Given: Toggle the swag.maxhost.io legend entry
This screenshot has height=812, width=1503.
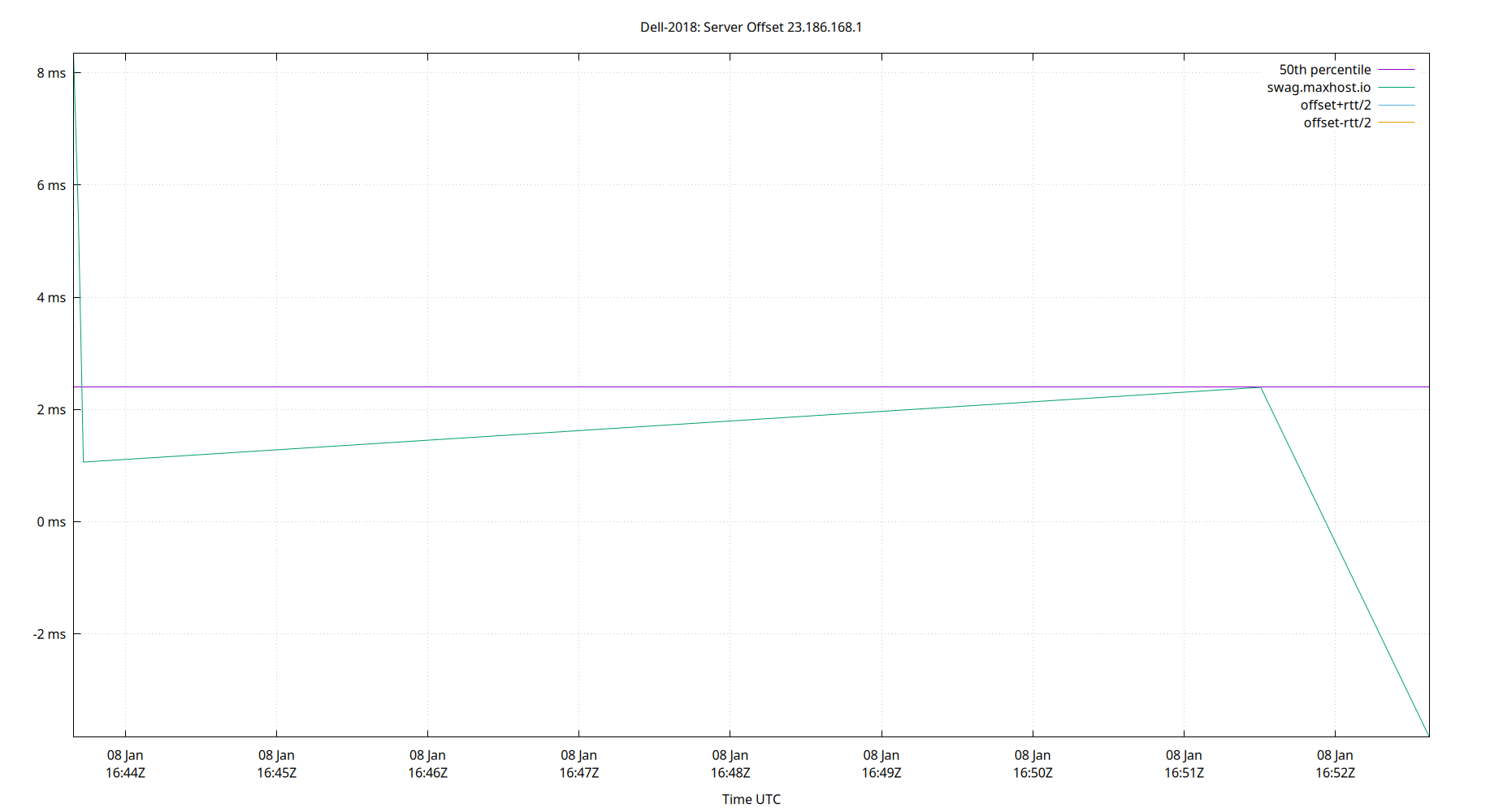Looking at the screenshot, I should [x=1320, y=87].
